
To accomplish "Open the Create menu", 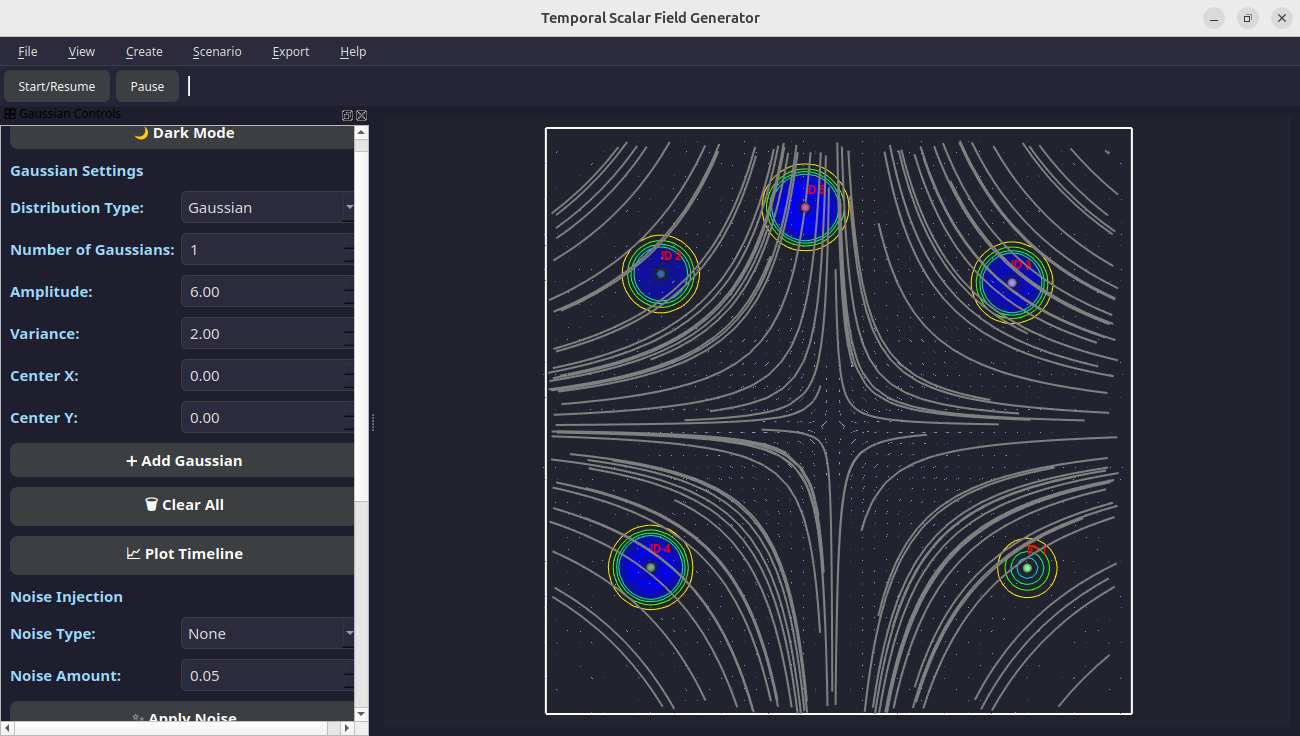I will [144, 52].
